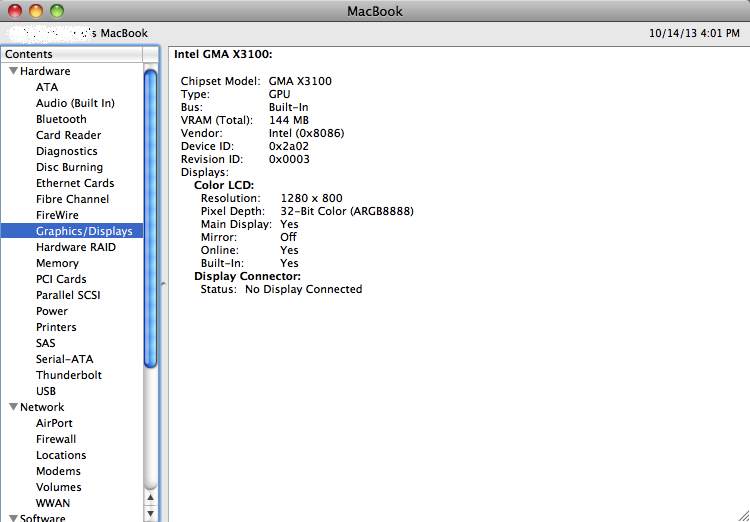The height and width of the screenshot is (522, 750).
Task: Click the Revision ID value 0x0003
Action: click(x=289, y=159)
